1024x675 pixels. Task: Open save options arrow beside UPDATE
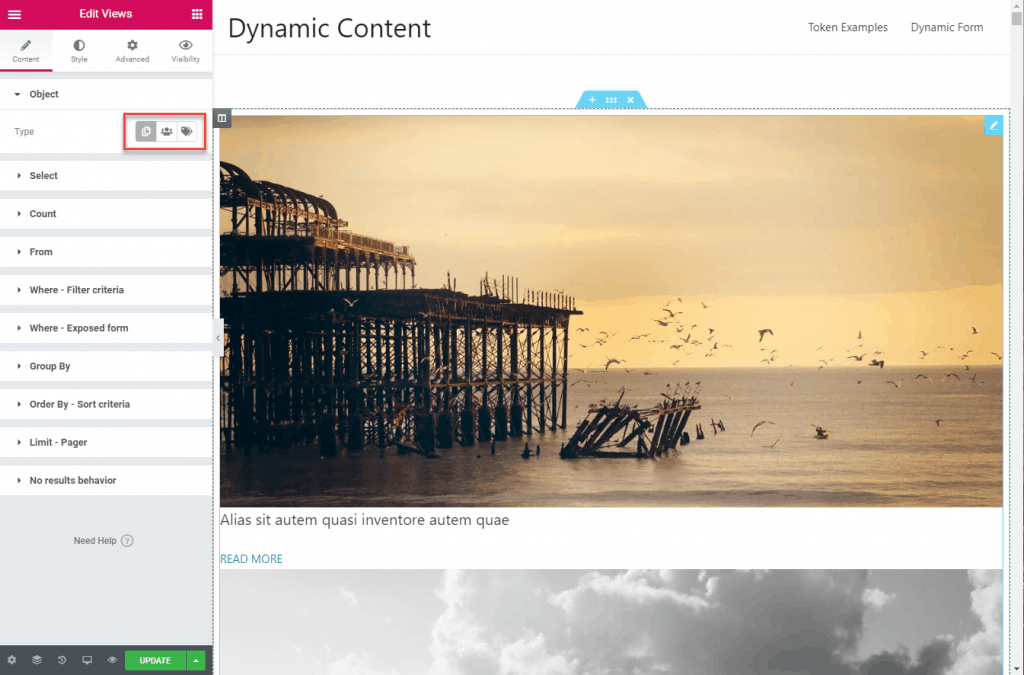pyautogui.click(x=197, y=660)
